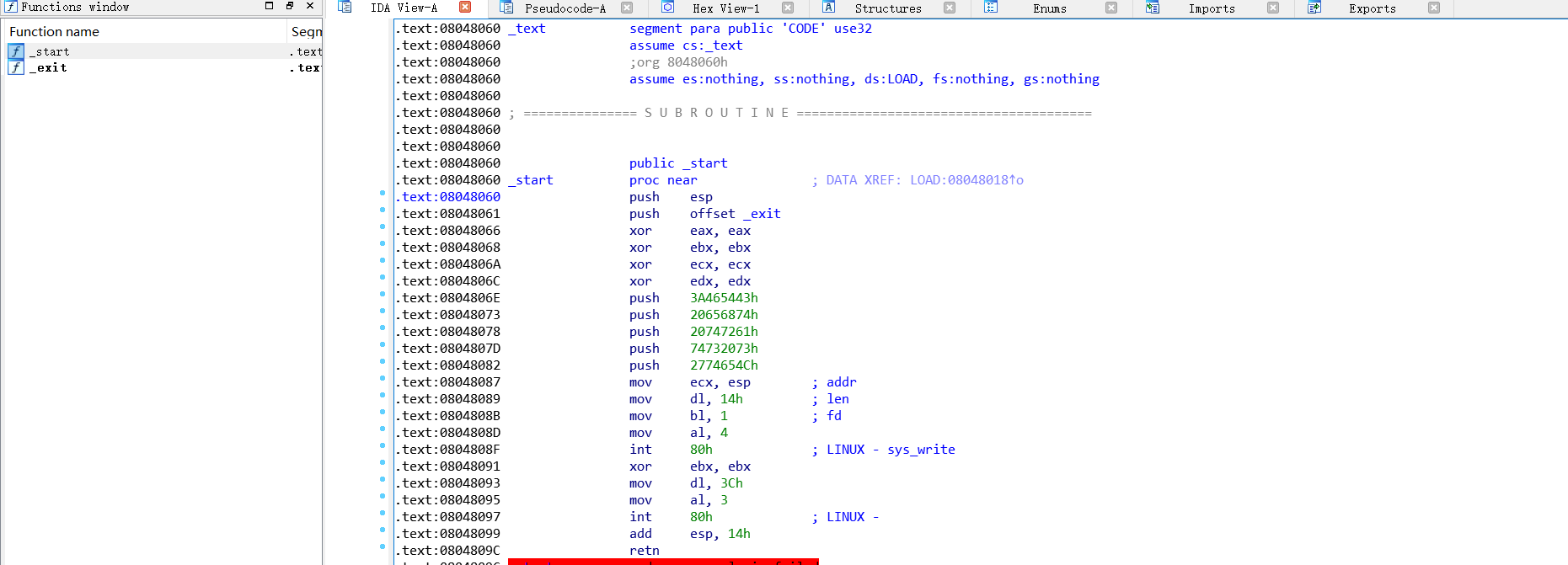Select _start in the functions list
This screenshot has height=565, width=1568.
[x=163, y=51]
